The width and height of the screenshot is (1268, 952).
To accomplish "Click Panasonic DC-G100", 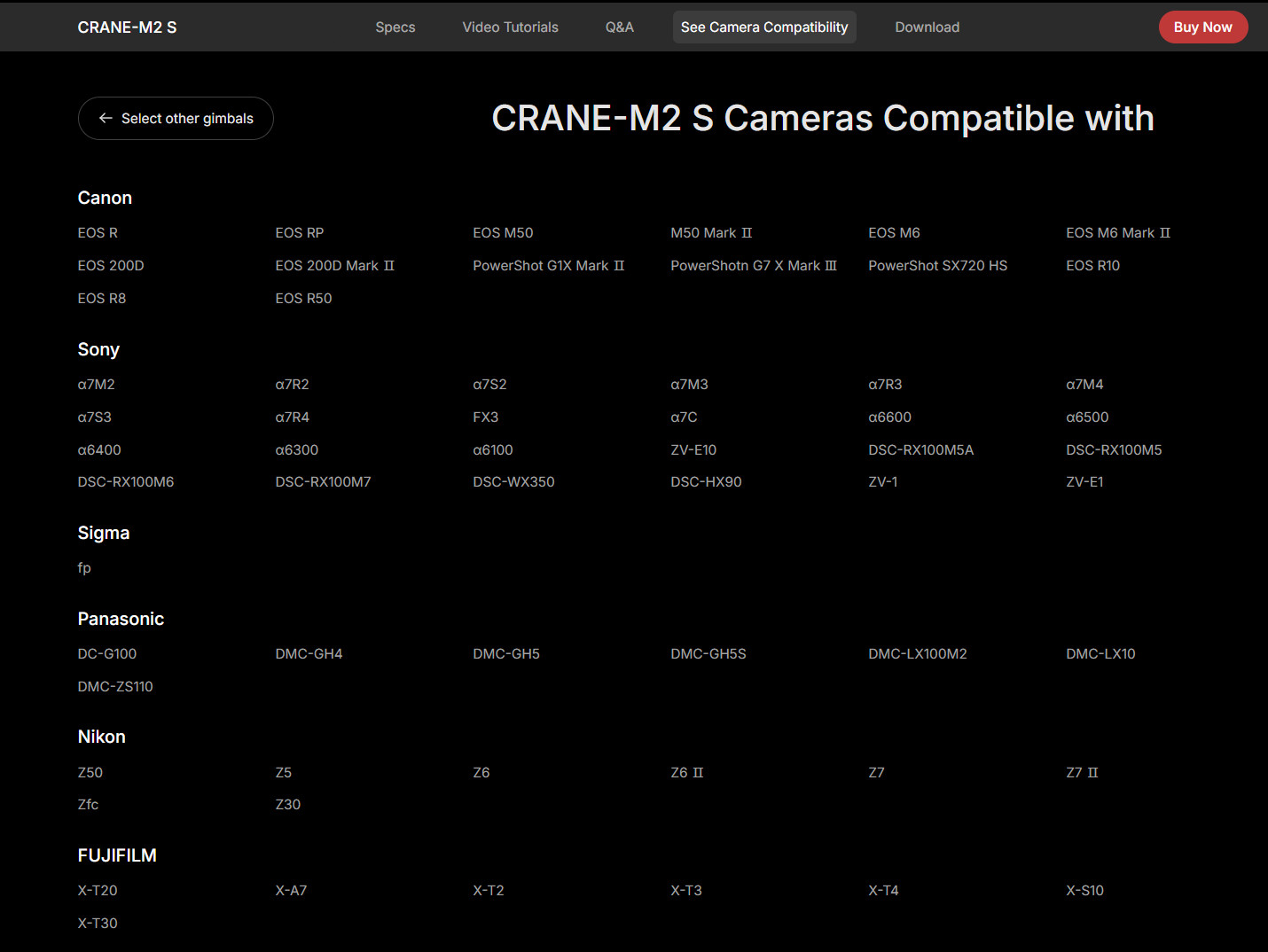I will 107,654.
